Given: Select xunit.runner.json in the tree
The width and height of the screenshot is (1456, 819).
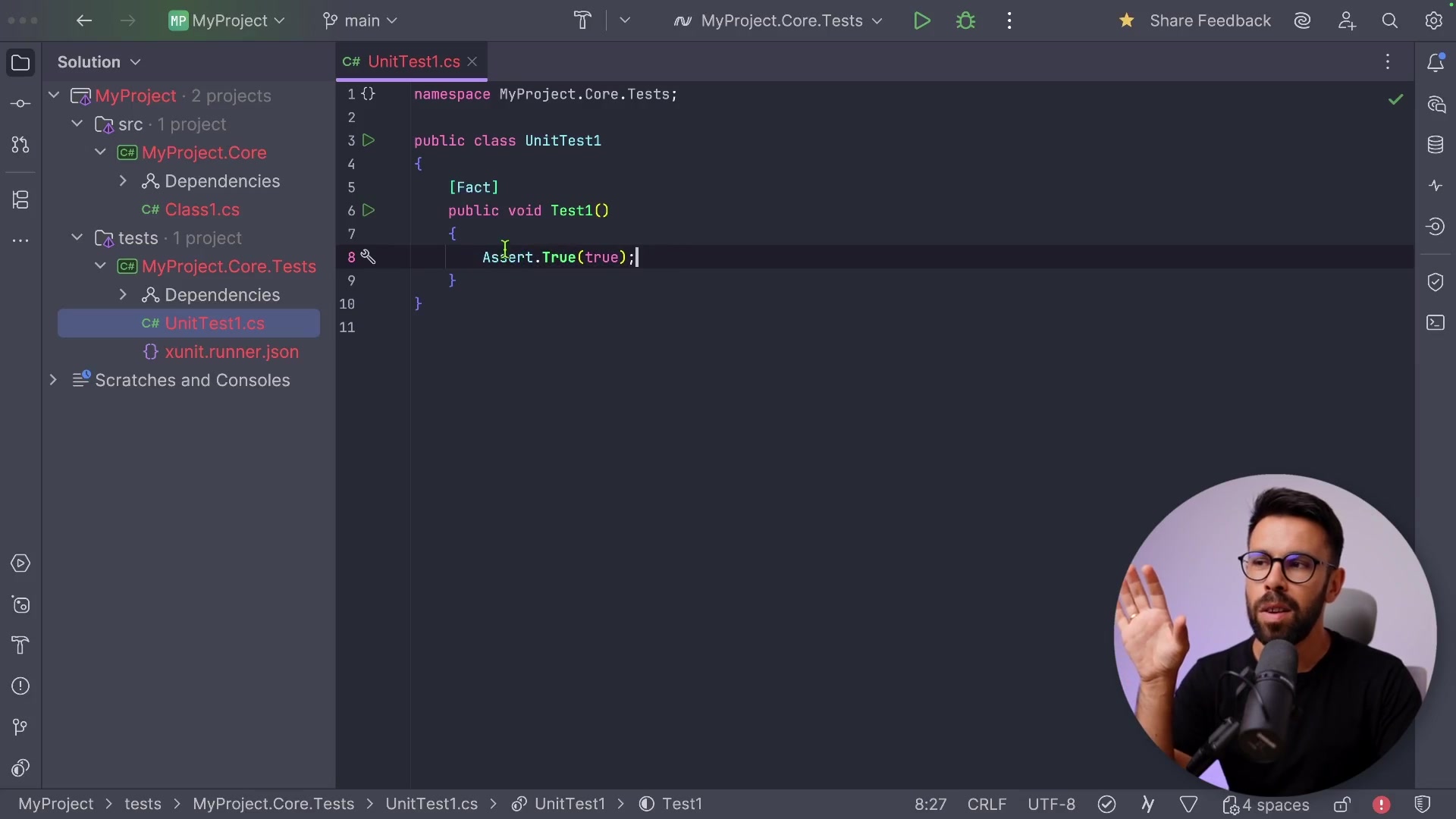Looking at the screenshot, I should [x=231, y=352].
